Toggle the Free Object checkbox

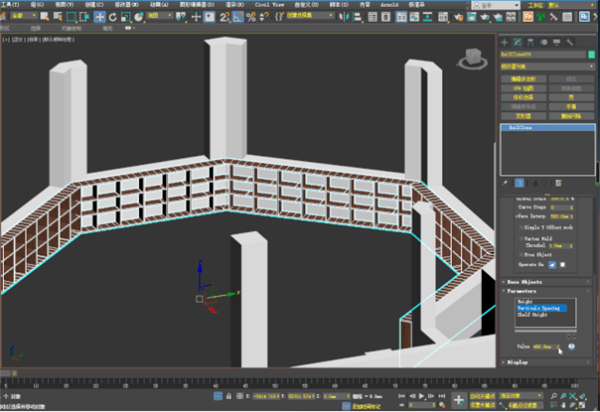pyautogui.click(x=520, y=256)
